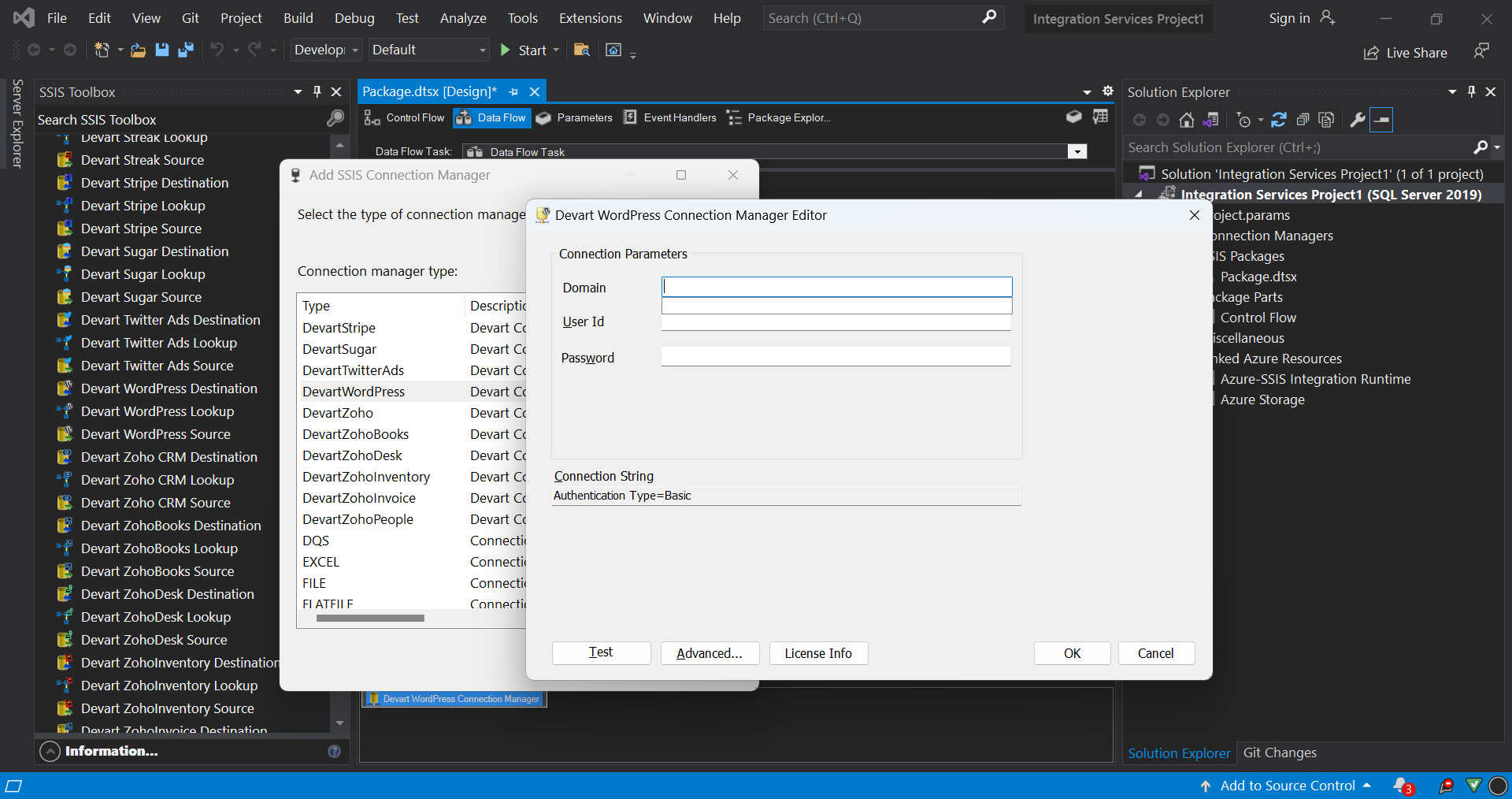Open SSIS Toolbox window options dropdown
Image resolution: width=1512 pixels, height=799 pixels.
point(298,91)
